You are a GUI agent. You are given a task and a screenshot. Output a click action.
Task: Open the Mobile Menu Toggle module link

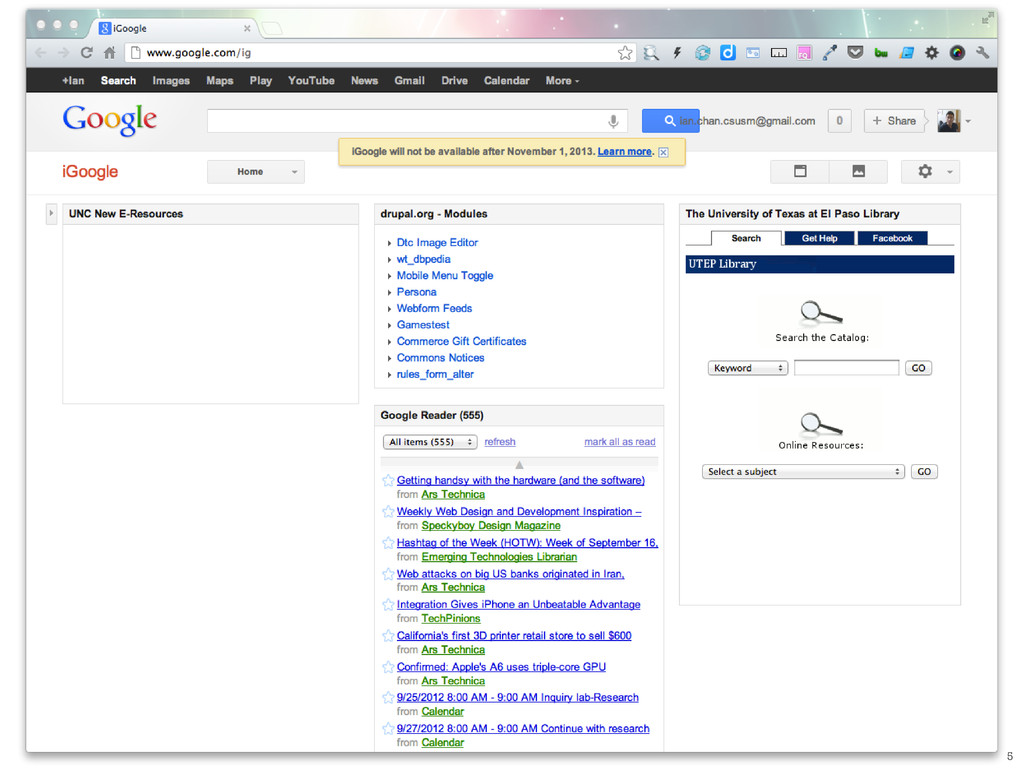(445, 276)
